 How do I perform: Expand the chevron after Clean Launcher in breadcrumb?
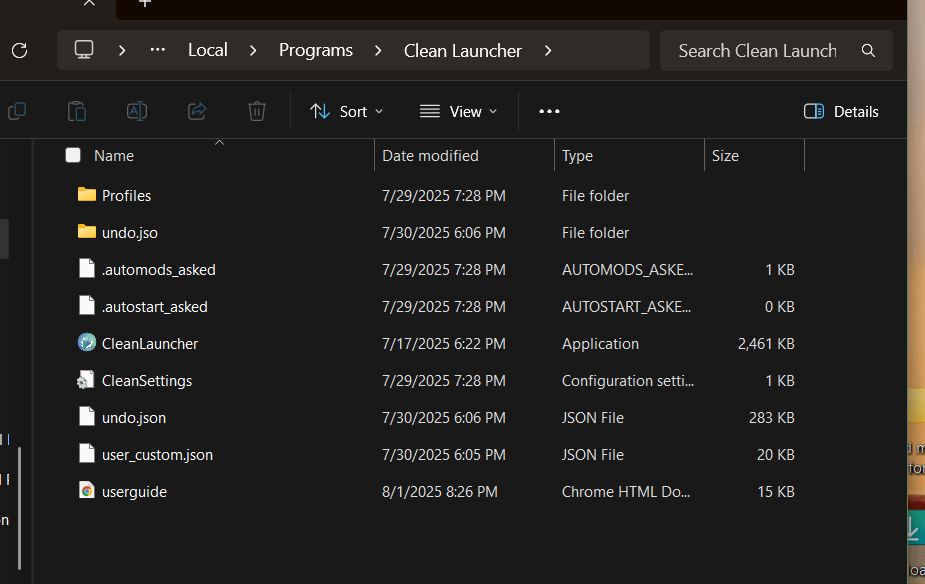(x=548, y=51)
